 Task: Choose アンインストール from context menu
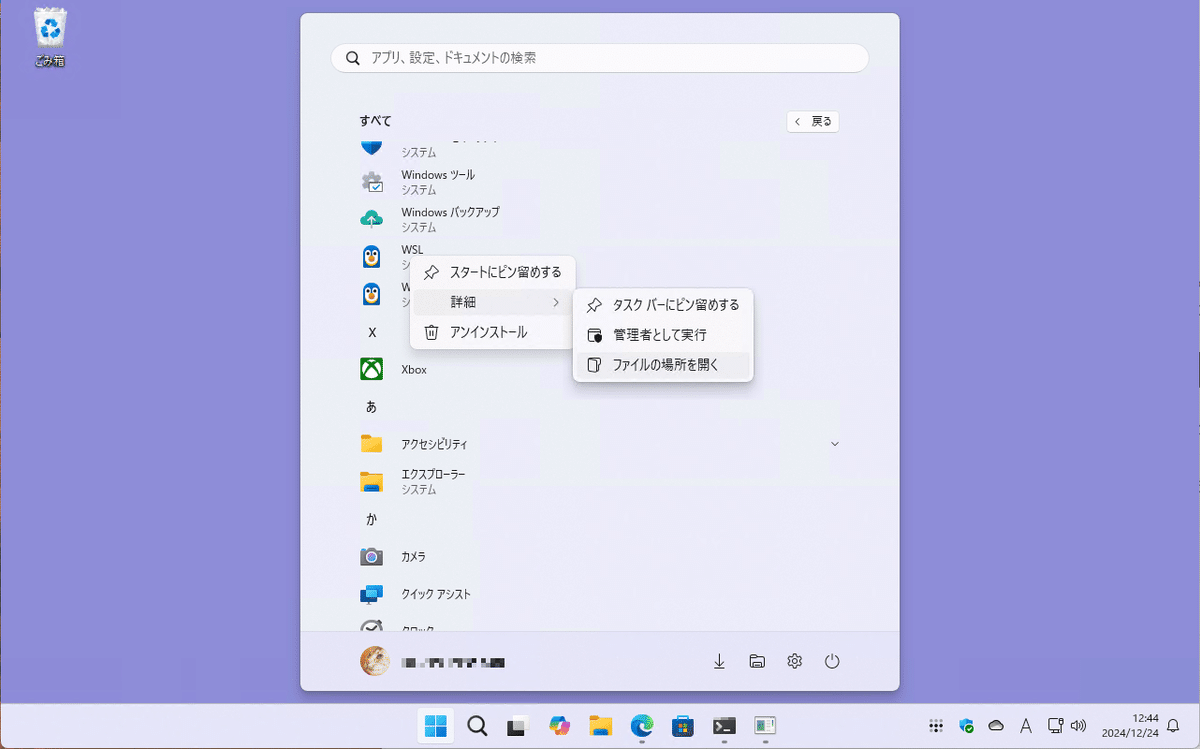pos(493,332)
